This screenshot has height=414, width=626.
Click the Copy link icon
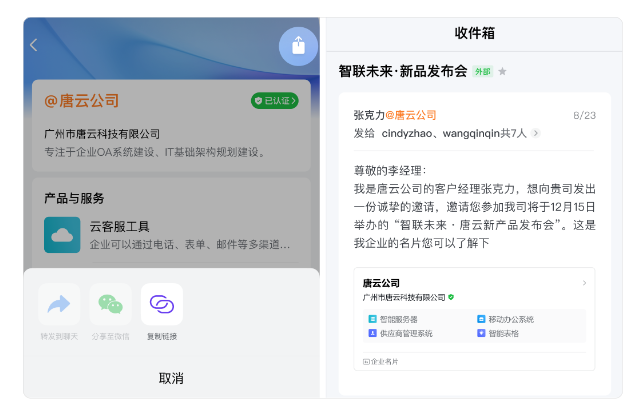click(161, 304)
